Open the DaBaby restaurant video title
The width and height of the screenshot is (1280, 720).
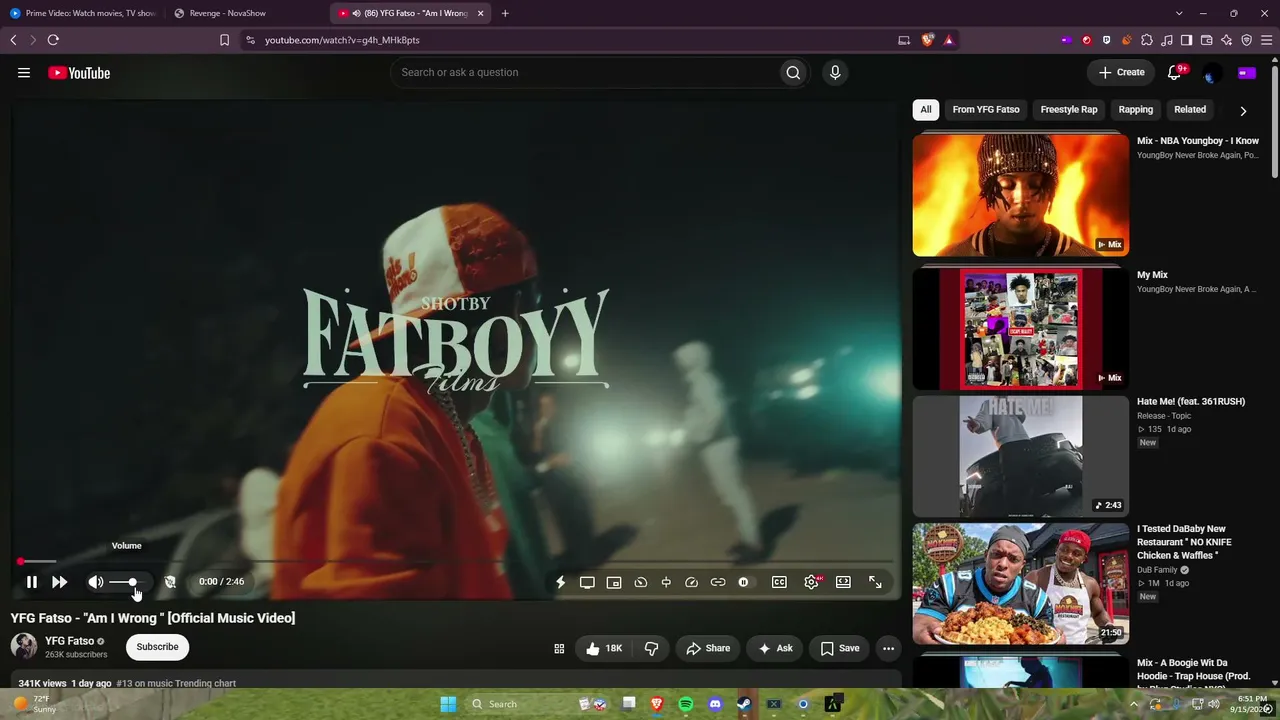pos(1184,542)
